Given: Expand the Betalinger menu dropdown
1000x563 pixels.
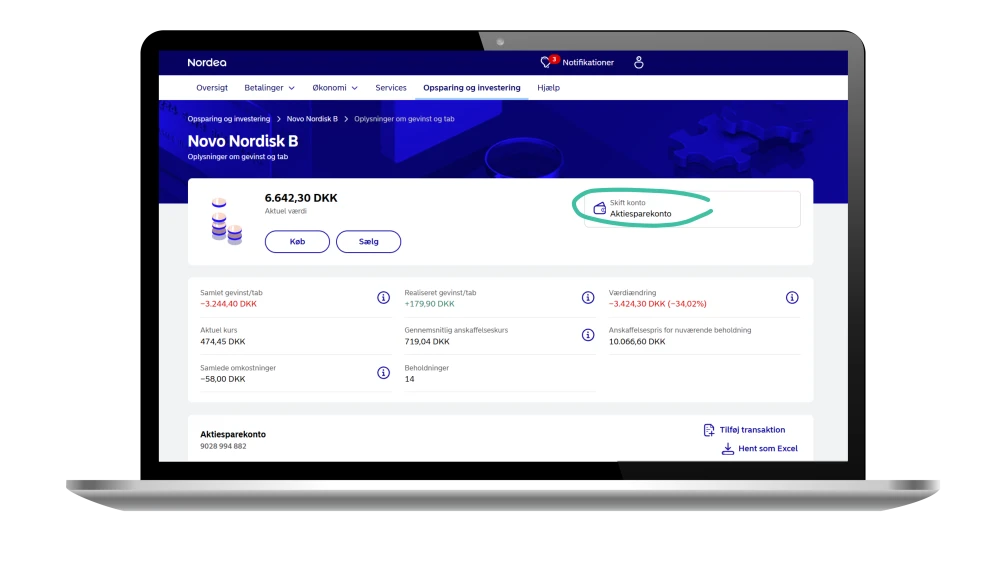Looking at the screenshot, I should pyautogui.click(x=268, y=88).
